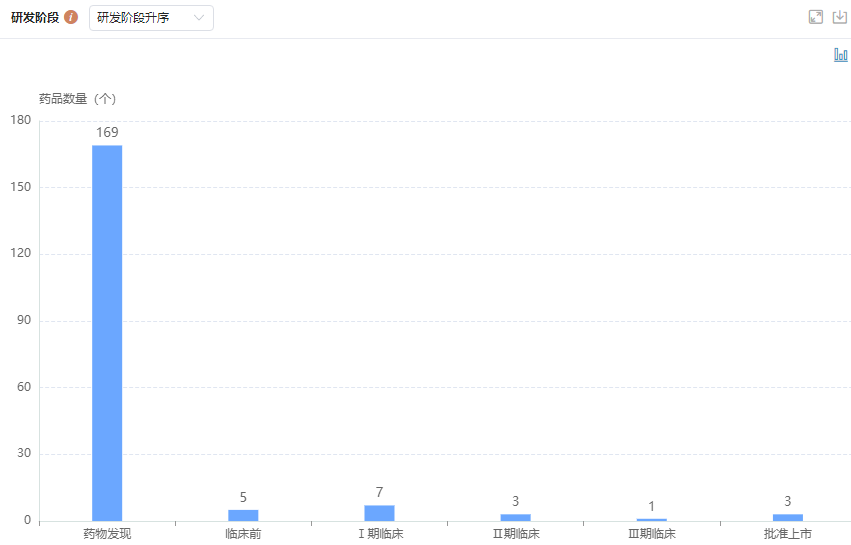Click the tiny Ⅲ期临床 bar
851x545 pixels.
tap(651, 519)
